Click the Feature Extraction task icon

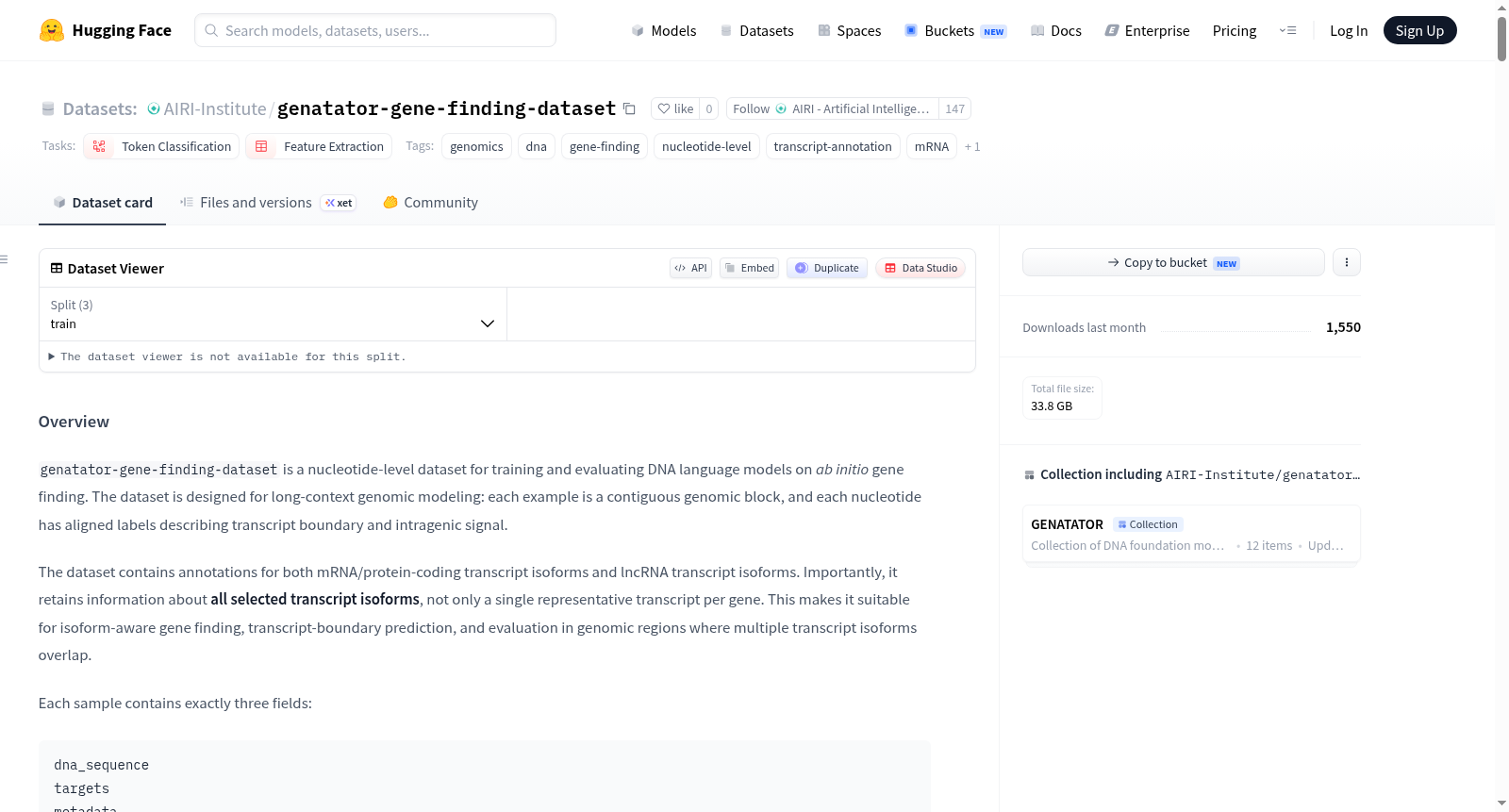click(x=261, y=146)
